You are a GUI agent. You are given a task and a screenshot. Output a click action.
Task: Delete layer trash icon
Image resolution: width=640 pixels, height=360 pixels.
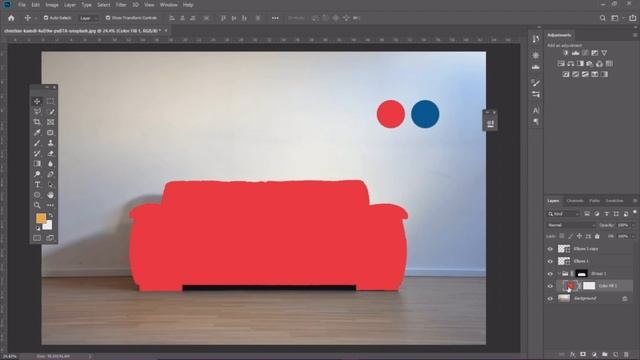tap(626, 355)
